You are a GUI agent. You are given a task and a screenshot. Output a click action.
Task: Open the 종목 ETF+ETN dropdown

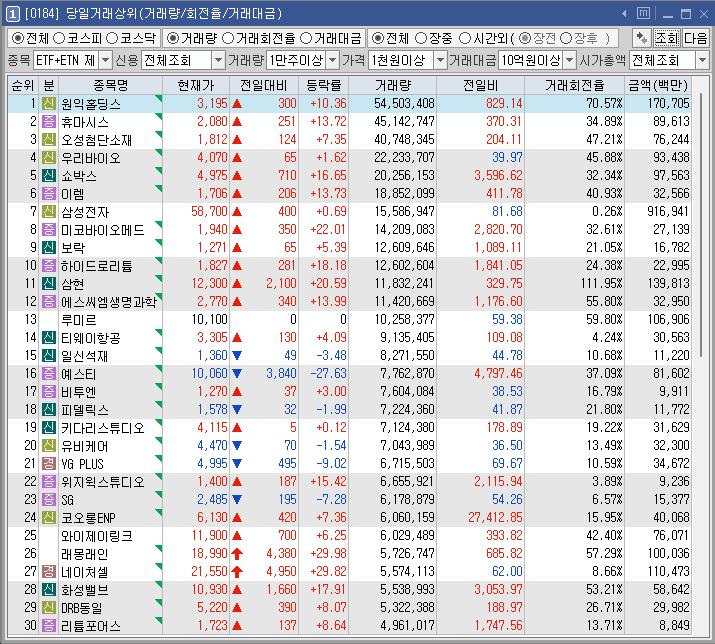click(x=105, y=60)
